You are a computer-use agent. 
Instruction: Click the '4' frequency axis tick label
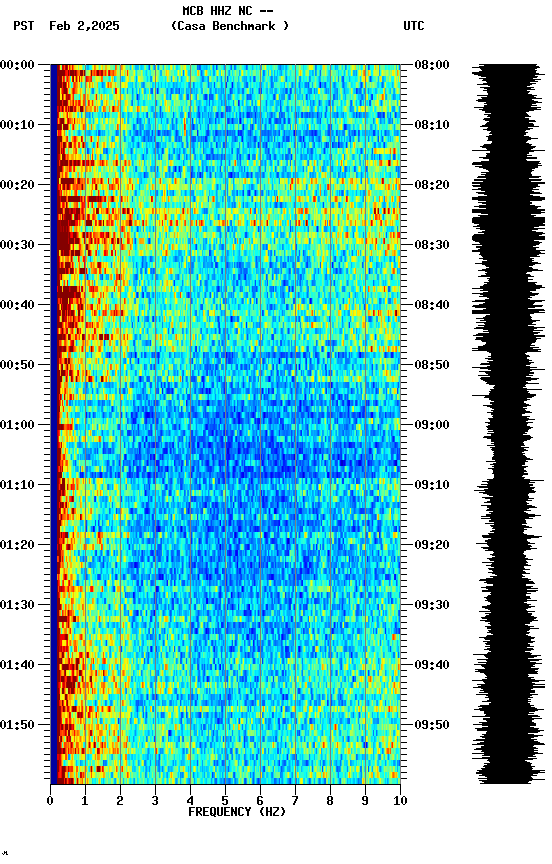point(190,802)
